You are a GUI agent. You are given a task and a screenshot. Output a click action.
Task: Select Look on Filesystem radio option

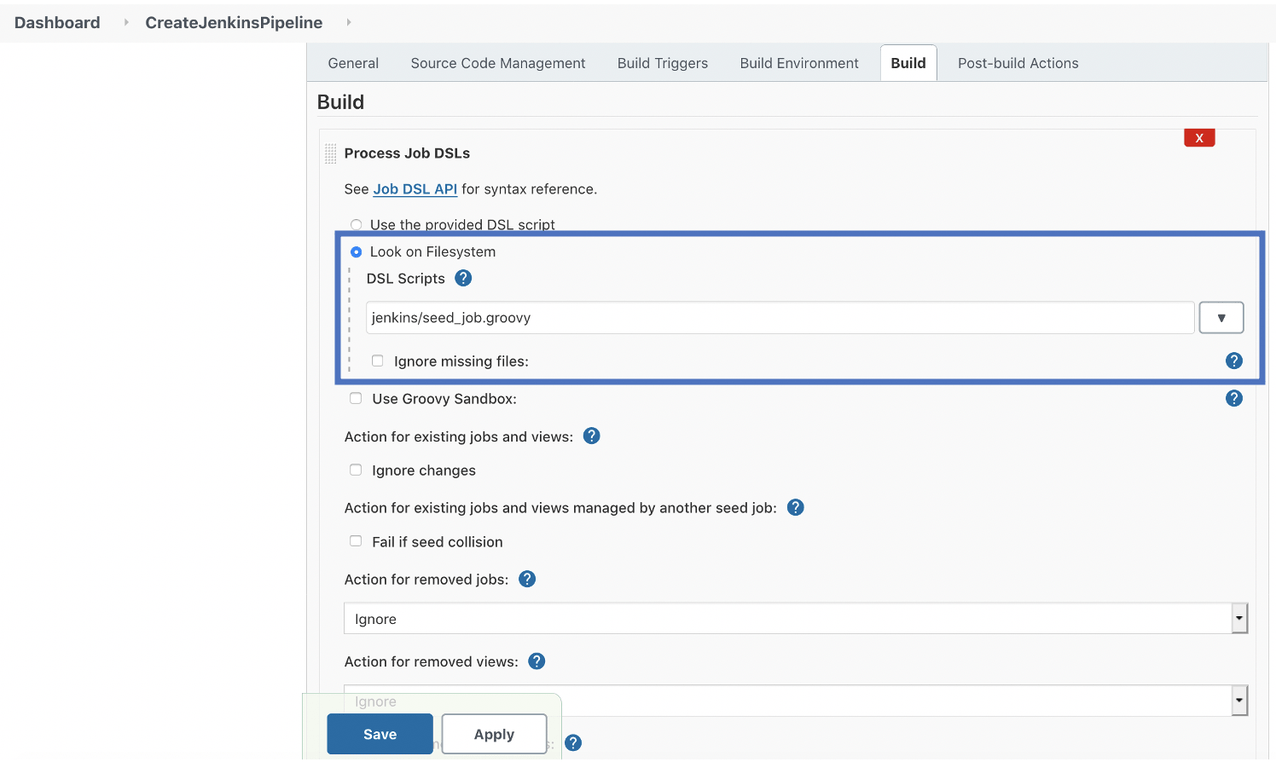pos(356,252)
